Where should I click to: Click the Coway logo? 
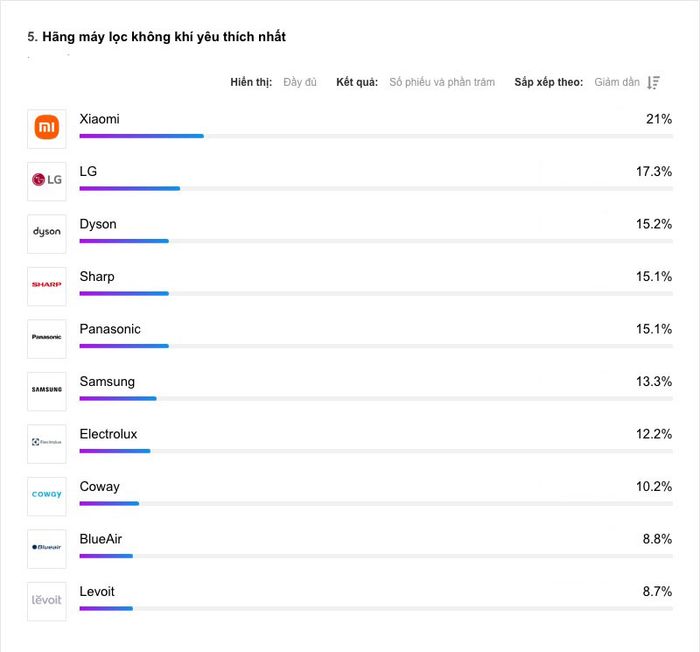tap(47, 496)
